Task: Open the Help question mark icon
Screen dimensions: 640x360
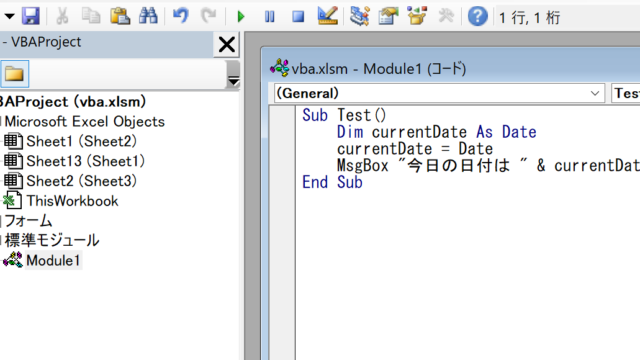Action: tap(477, 17)
